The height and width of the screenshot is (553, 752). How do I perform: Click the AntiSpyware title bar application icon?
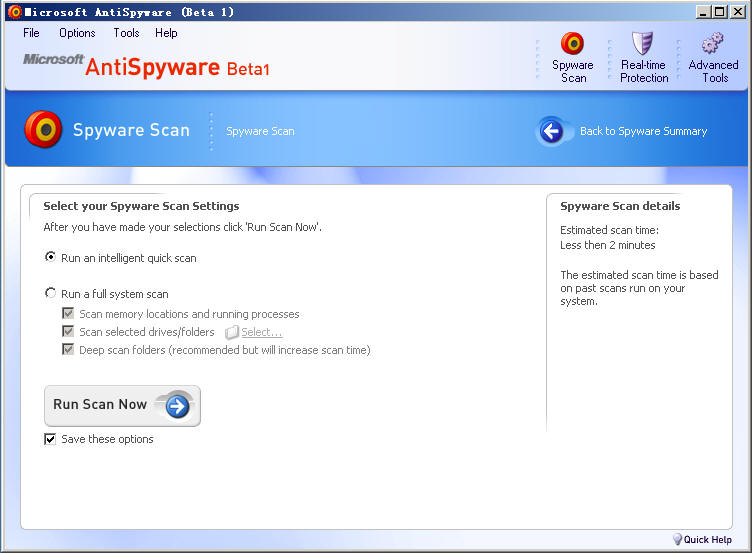tap(14, 12)
